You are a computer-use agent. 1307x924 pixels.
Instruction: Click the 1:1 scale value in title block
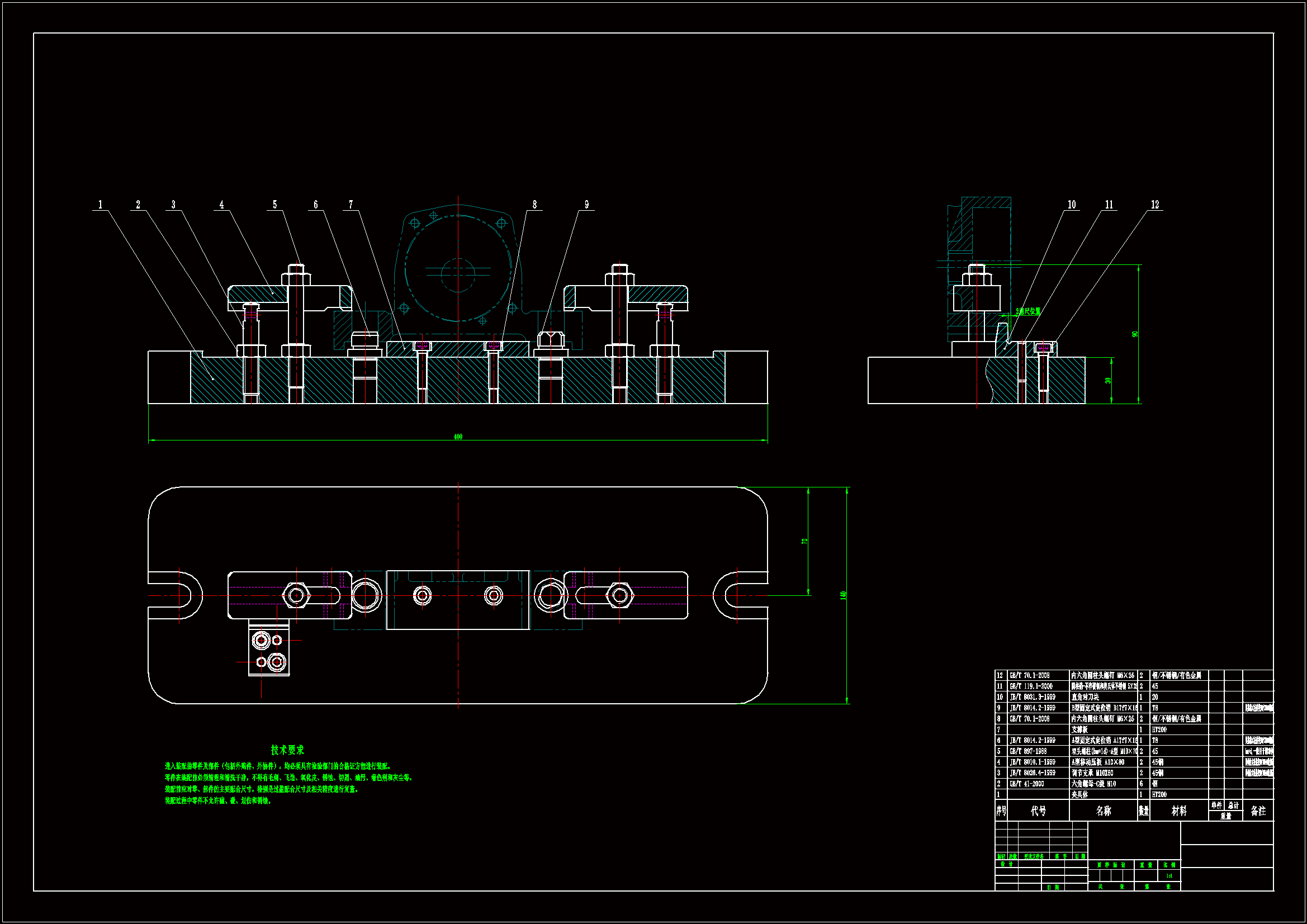(1169, 875)
